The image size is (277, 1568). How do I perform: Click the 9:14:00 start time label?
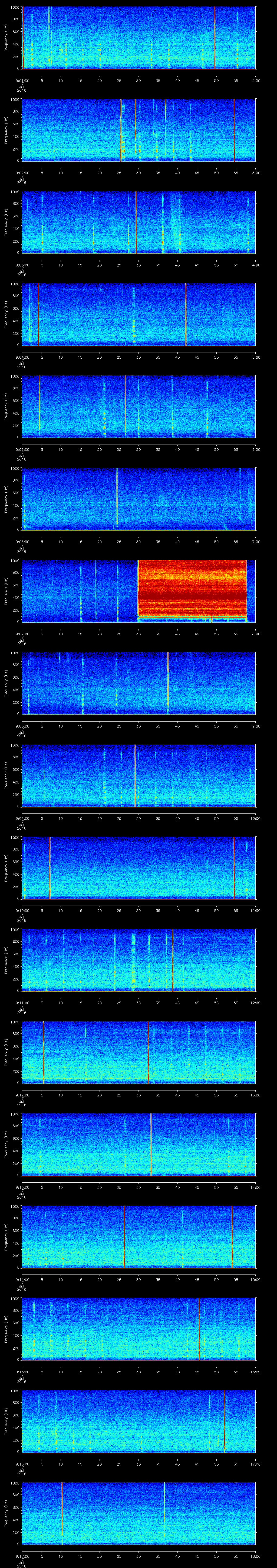(22, 1279)
